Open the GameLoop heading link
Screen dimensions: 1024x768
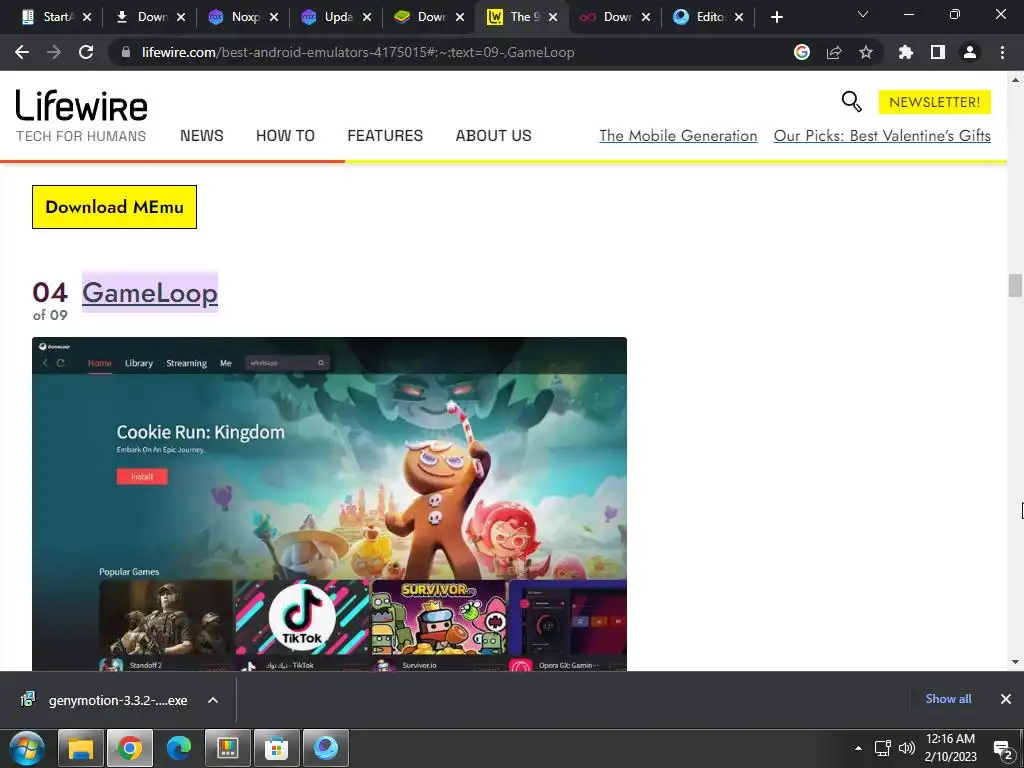pos(150,292)
